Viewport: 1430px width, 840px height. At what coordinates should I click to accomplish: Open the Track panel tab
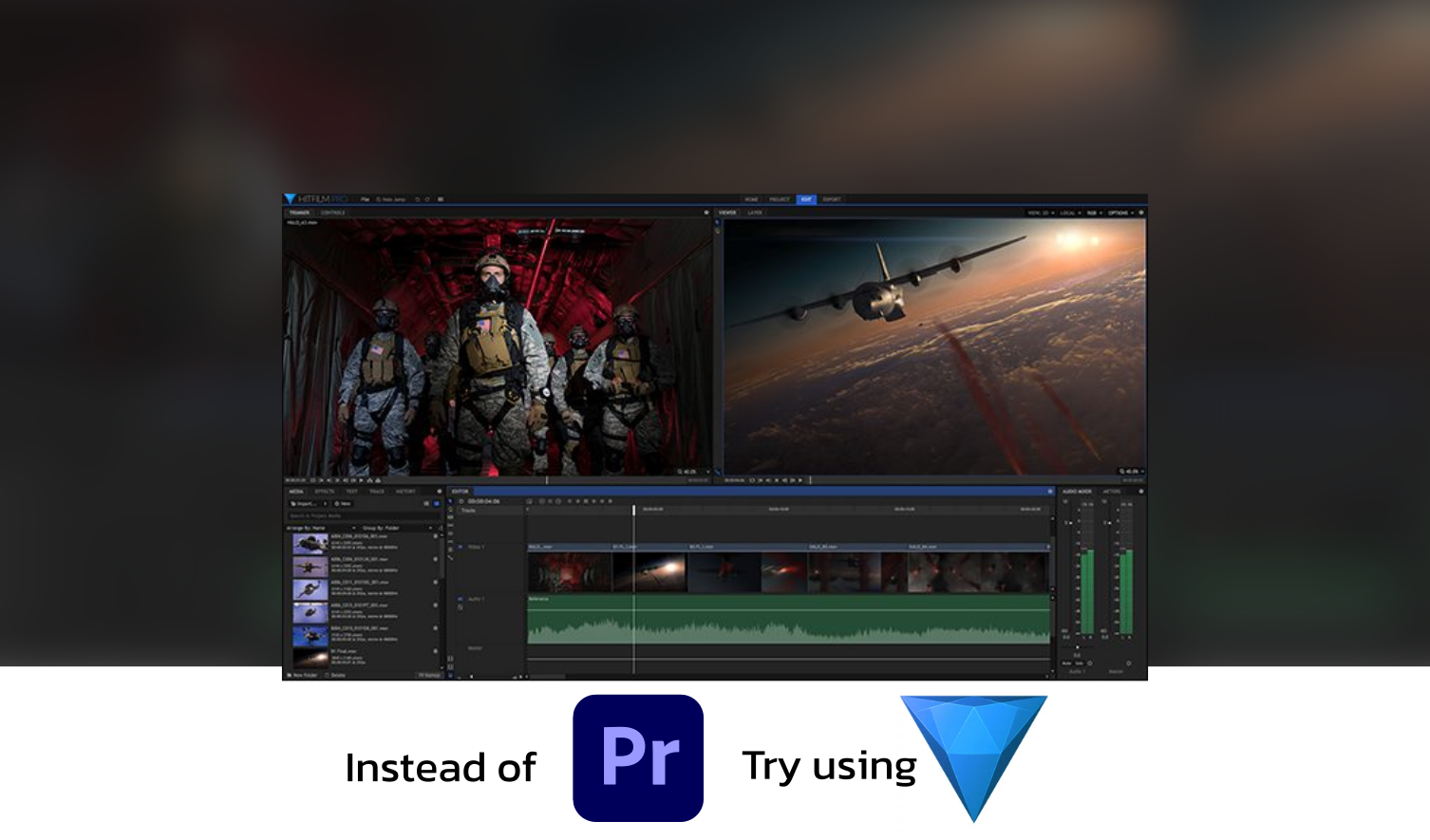pyautogui.click(x=377, y=492)
